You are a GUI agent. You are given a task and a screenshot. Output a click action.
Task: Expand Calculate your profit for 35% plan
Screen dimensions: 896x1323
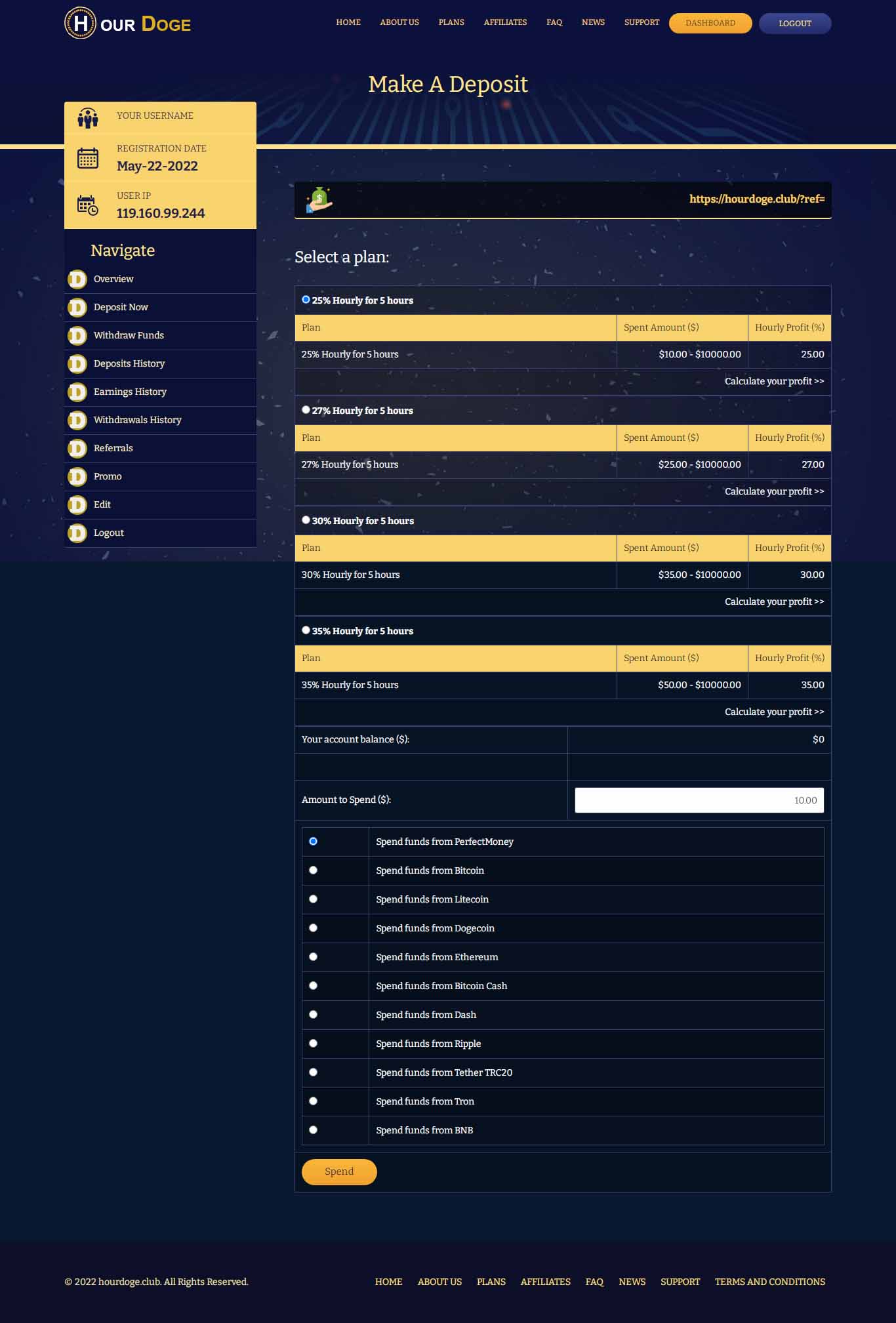click(774, 712)
